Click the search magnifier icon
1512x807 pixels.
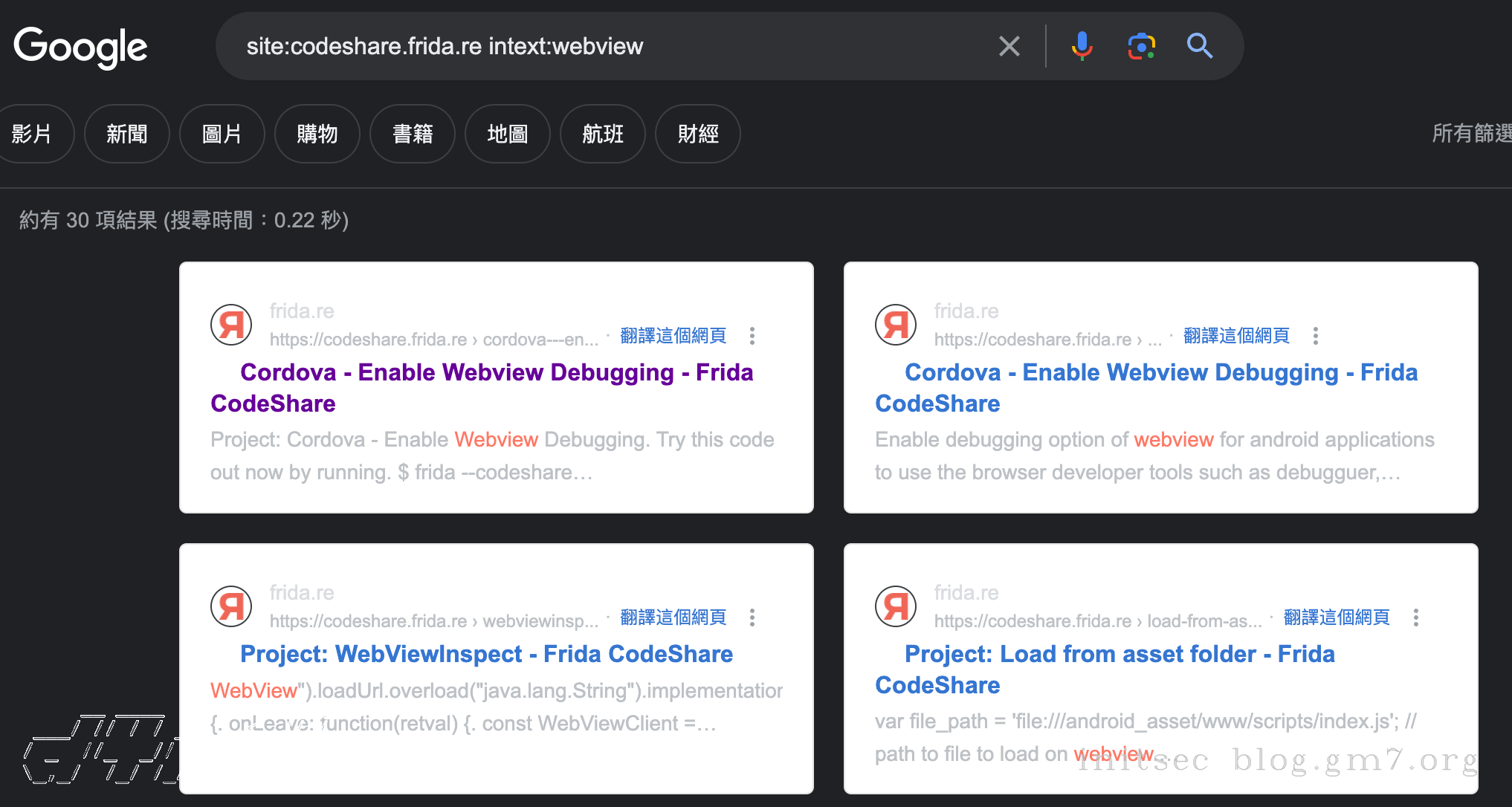click(1199, 46)
